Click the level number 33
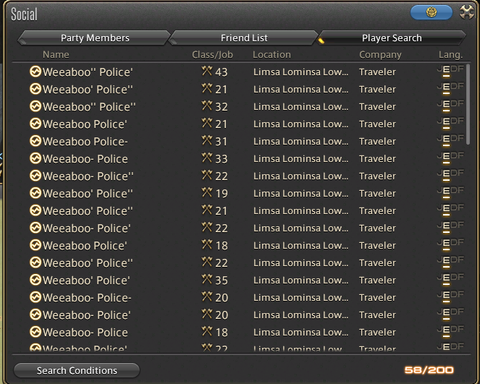480x384 pixels. pos(221,159)
